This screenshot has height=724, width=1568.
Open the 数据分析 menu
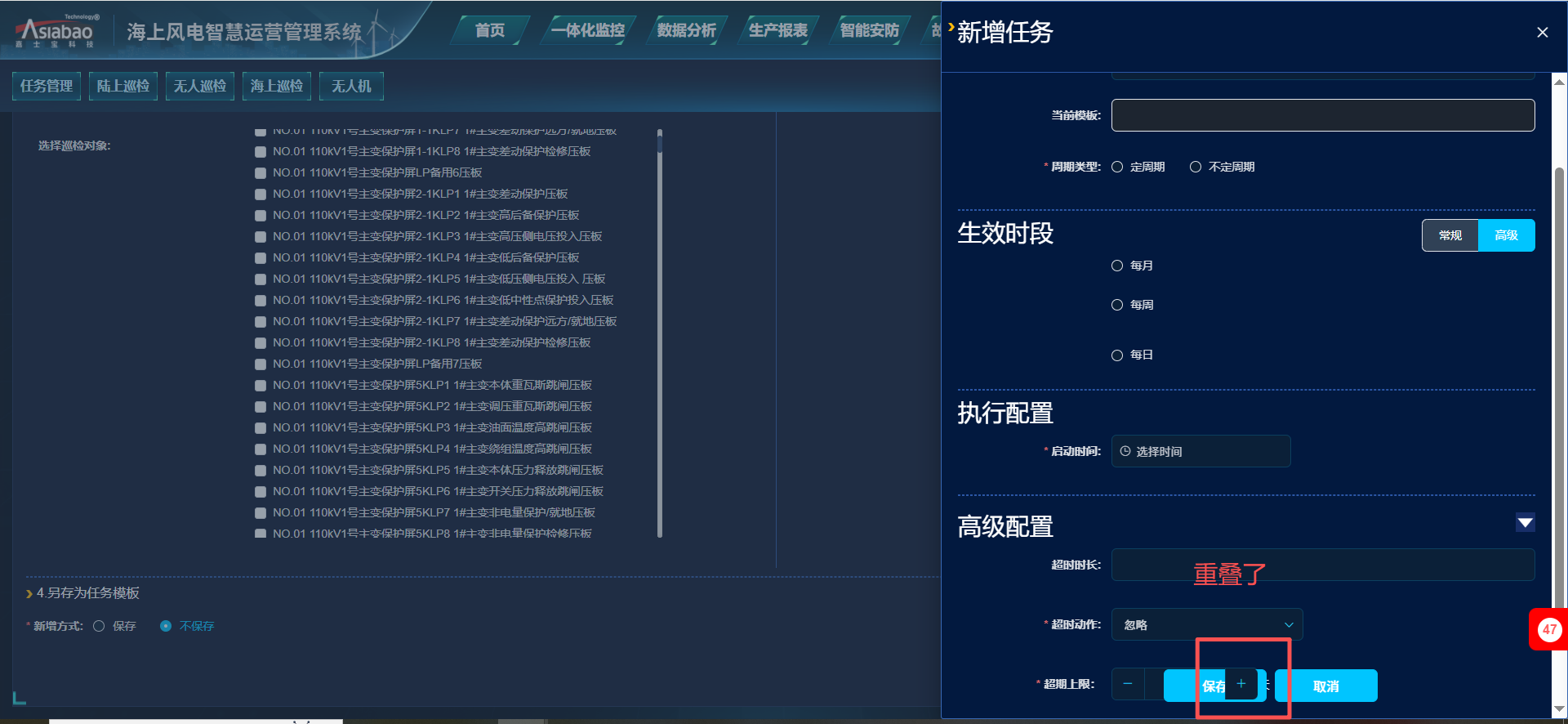click(686, 30)
